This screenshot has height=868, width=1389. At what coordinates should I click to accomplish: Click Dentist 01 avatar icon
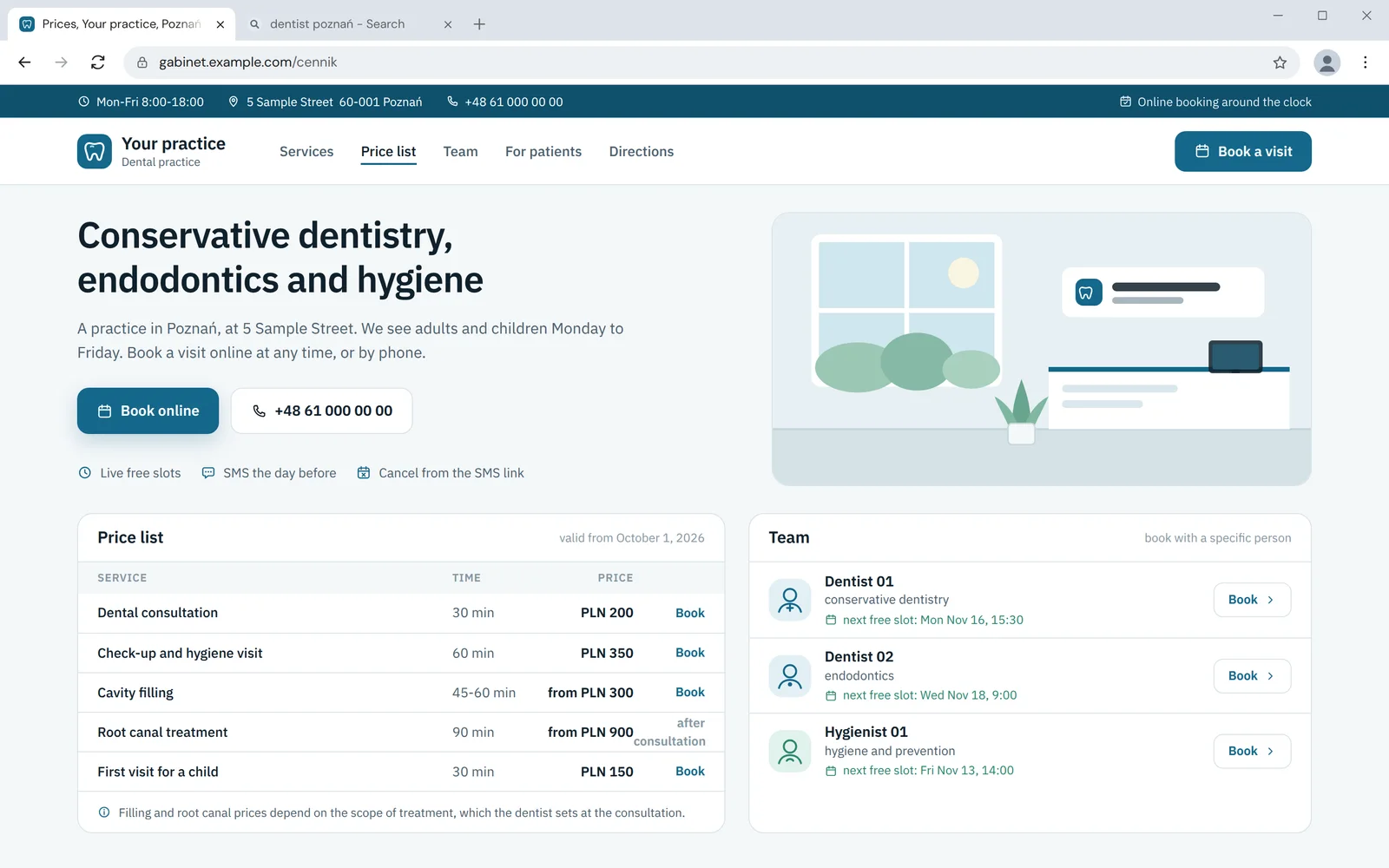[790, 600]
